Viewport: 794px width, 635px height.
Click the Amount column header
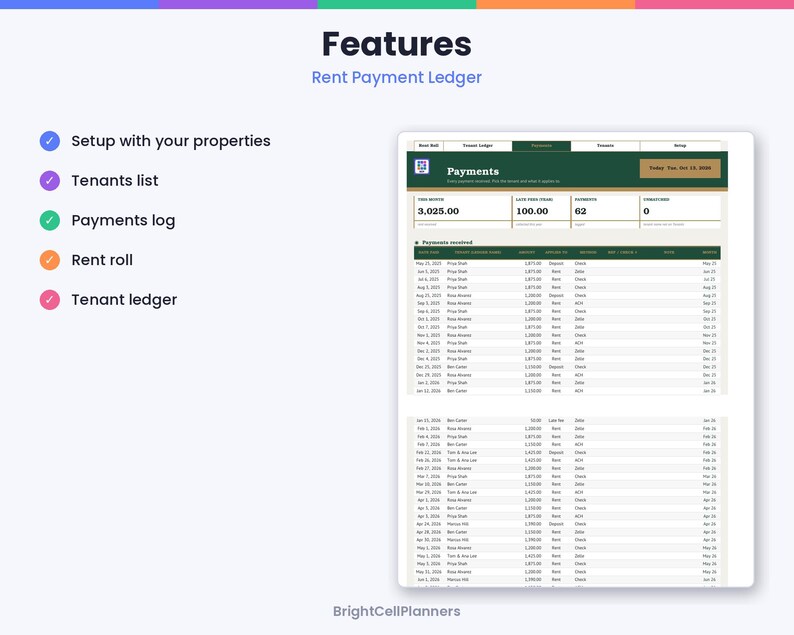click(x=527, y=252)
